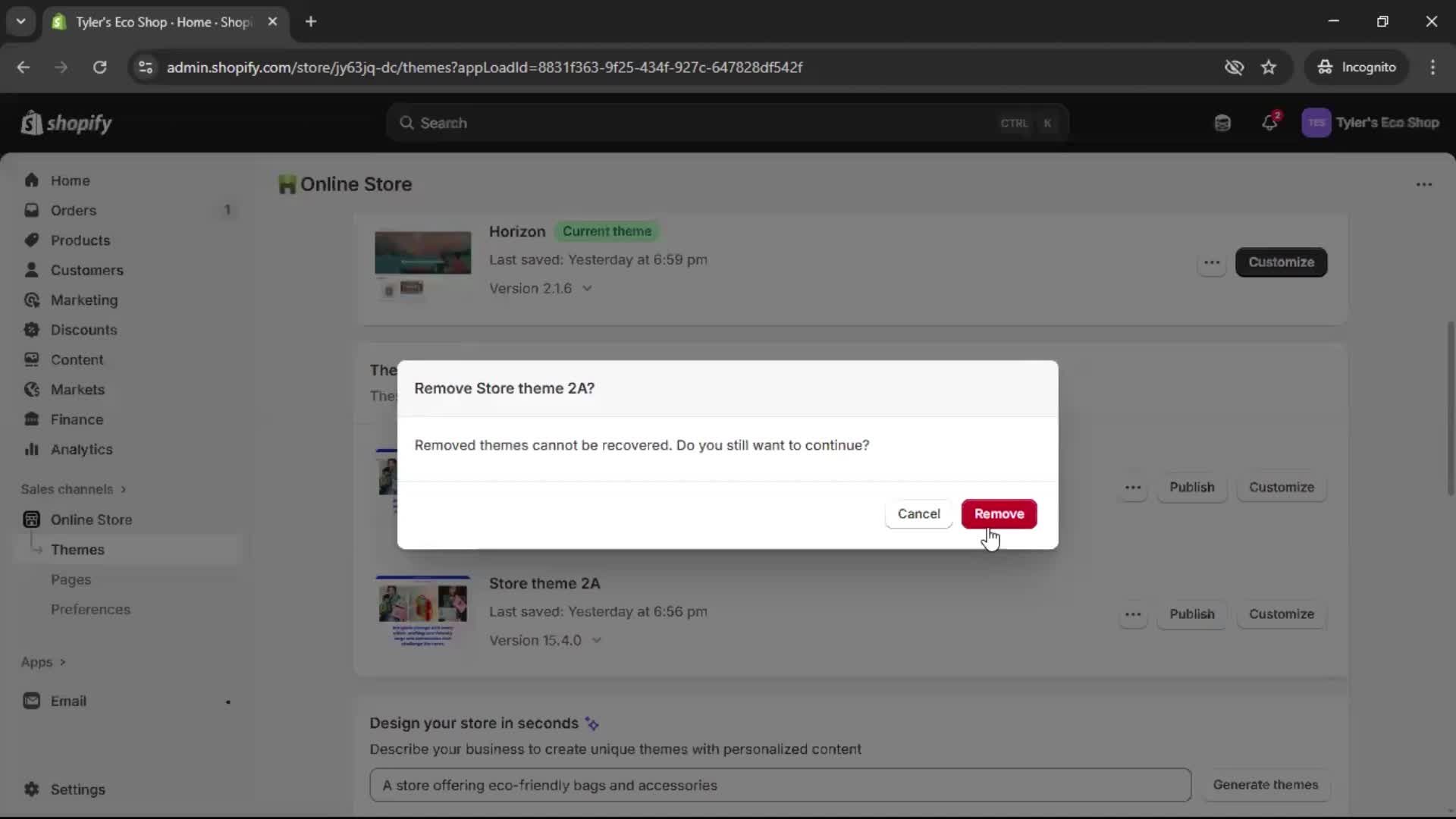The height and width of the screenshot is (819, 1456).
Task: Select Themes in Online Store submenu
Action: point(77,550)
